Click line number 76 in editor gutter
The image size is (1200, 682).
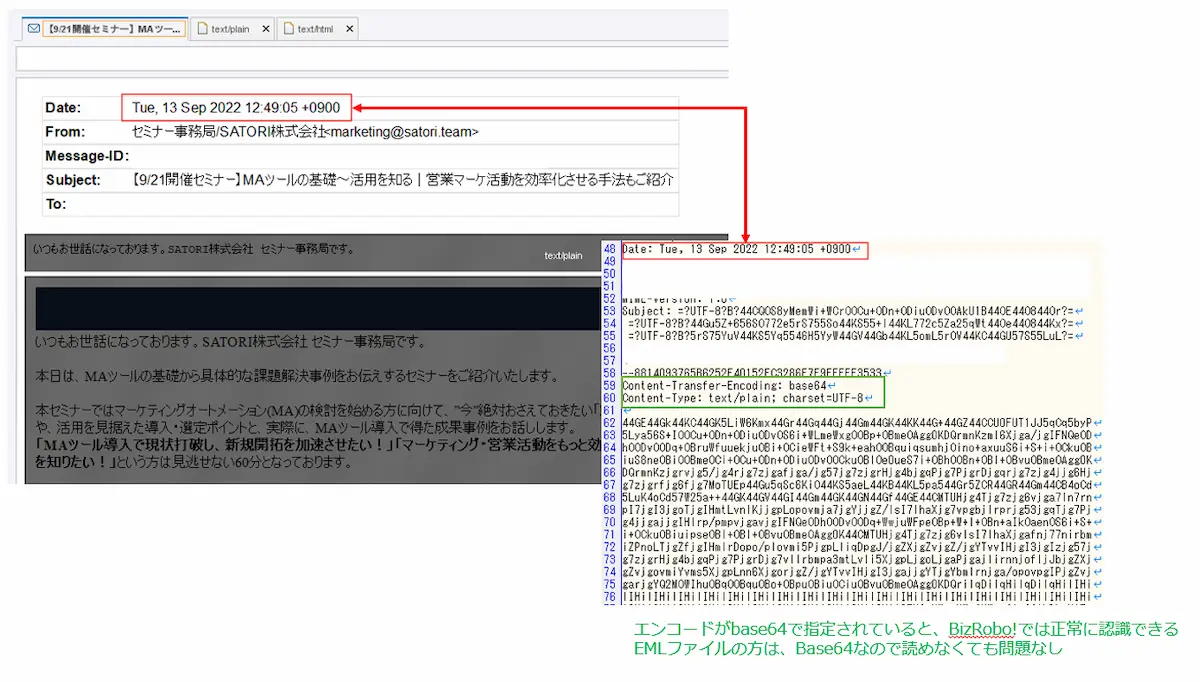pyautogui.click(x=609, y=597)
